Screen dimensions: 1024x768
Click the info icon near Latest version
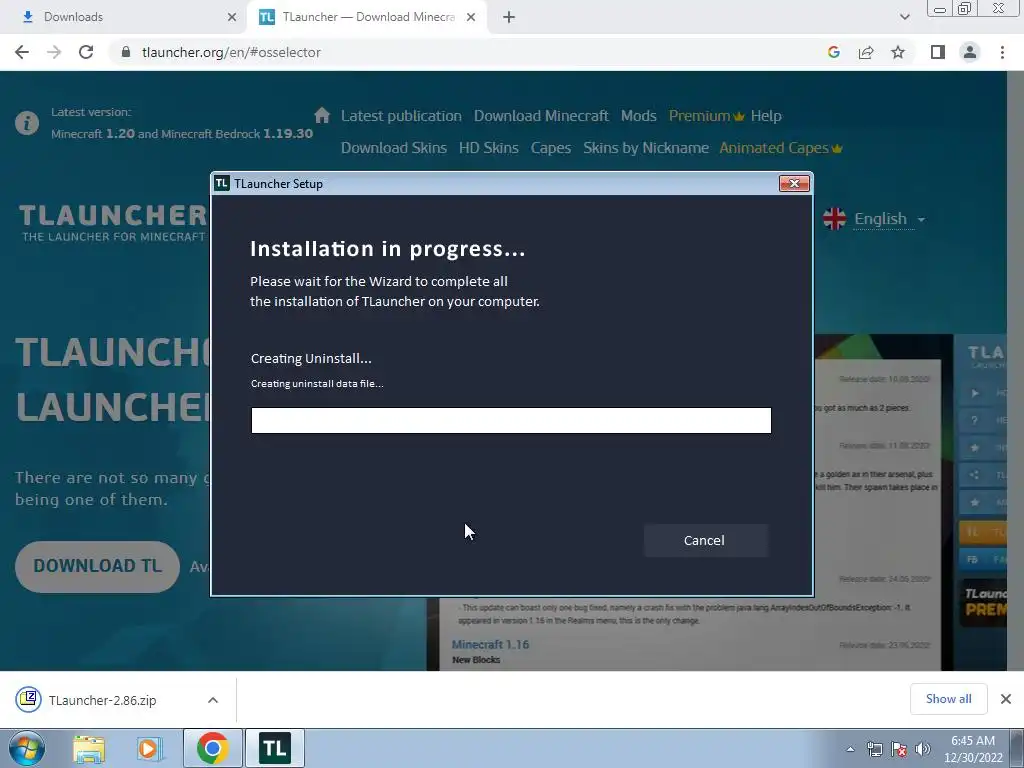point(27,123)
